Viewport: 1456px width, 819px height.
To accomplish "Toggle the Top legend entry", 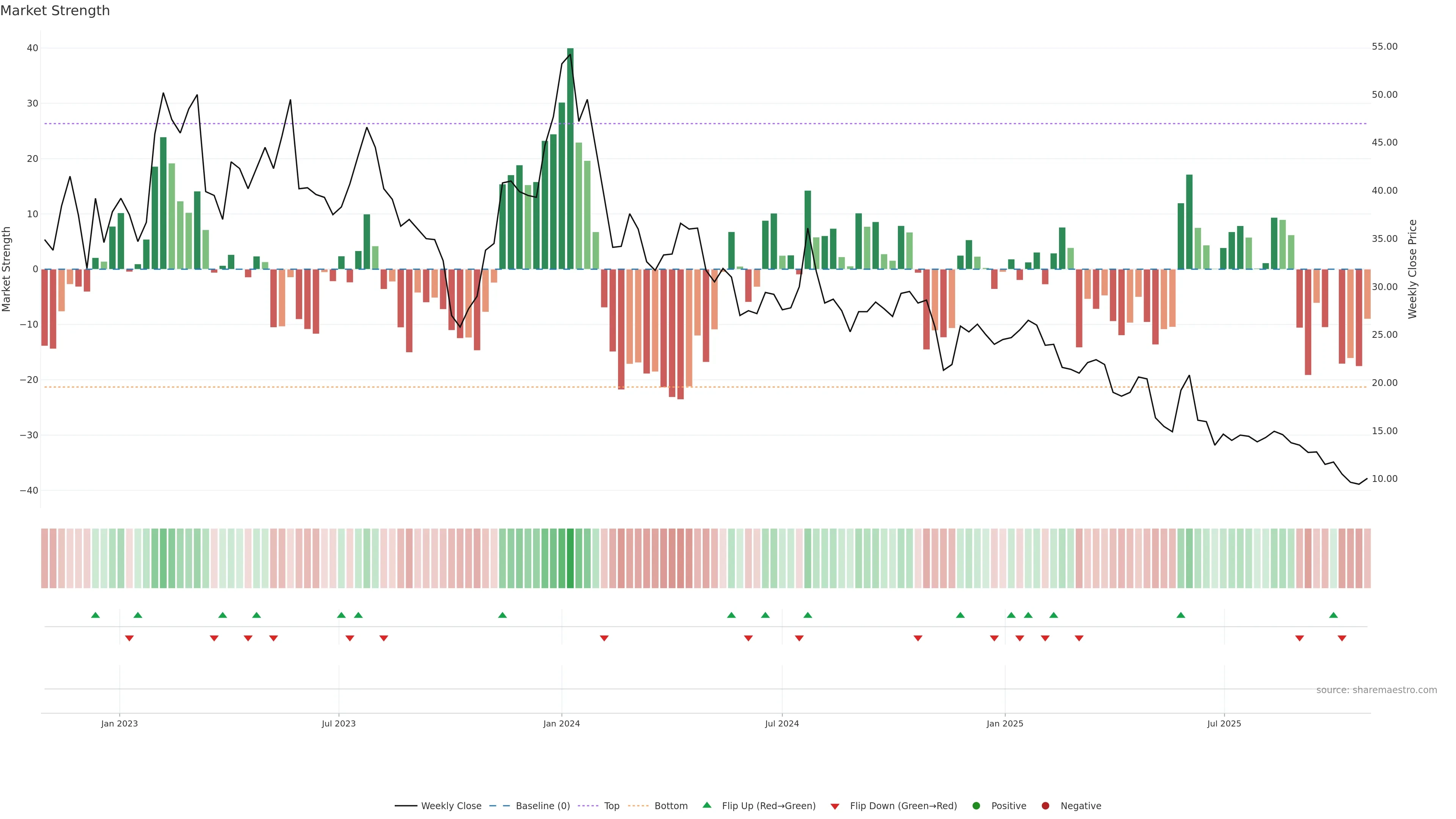I will click(x=612, y=806).
